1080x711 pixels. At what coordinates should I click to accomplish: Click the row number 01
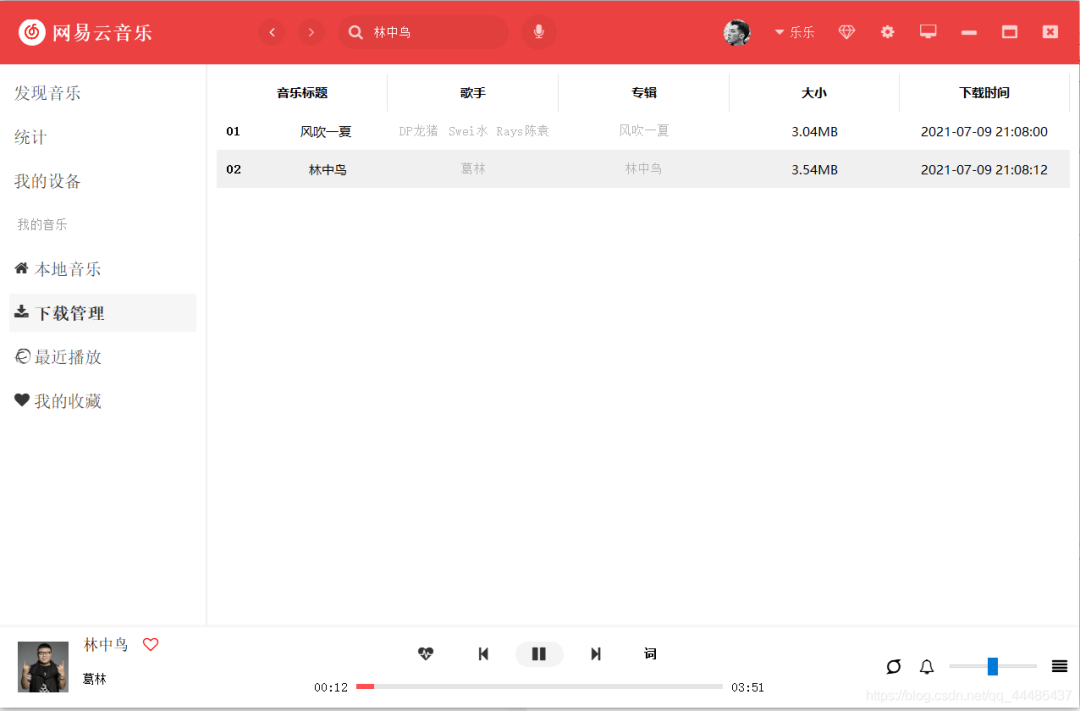click(x=233, y=131)
